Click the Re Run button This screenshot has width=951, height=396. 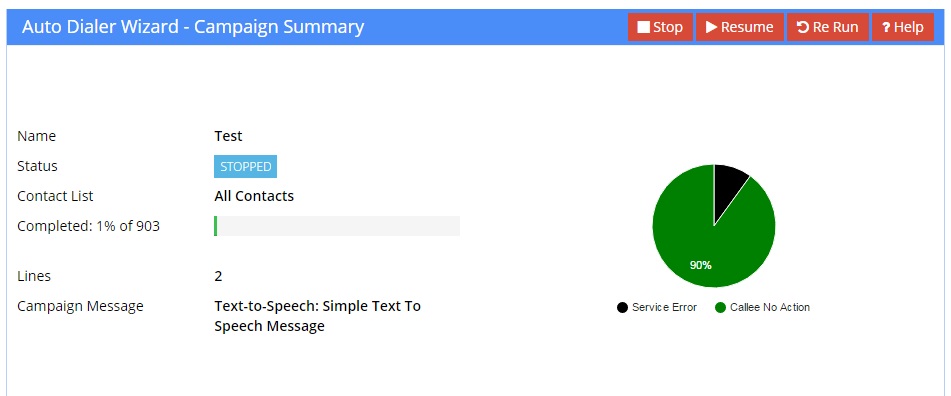[x=827, y=27]
